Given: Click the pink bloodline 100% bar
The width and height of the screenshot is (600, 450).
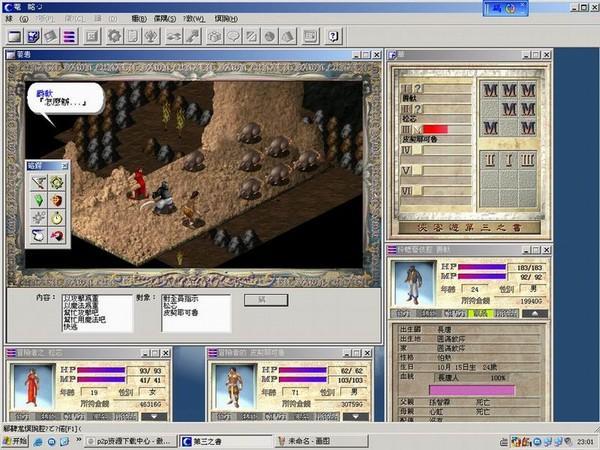Looking at the screenshot, I should pyautogui.click(x=472, y=390).
